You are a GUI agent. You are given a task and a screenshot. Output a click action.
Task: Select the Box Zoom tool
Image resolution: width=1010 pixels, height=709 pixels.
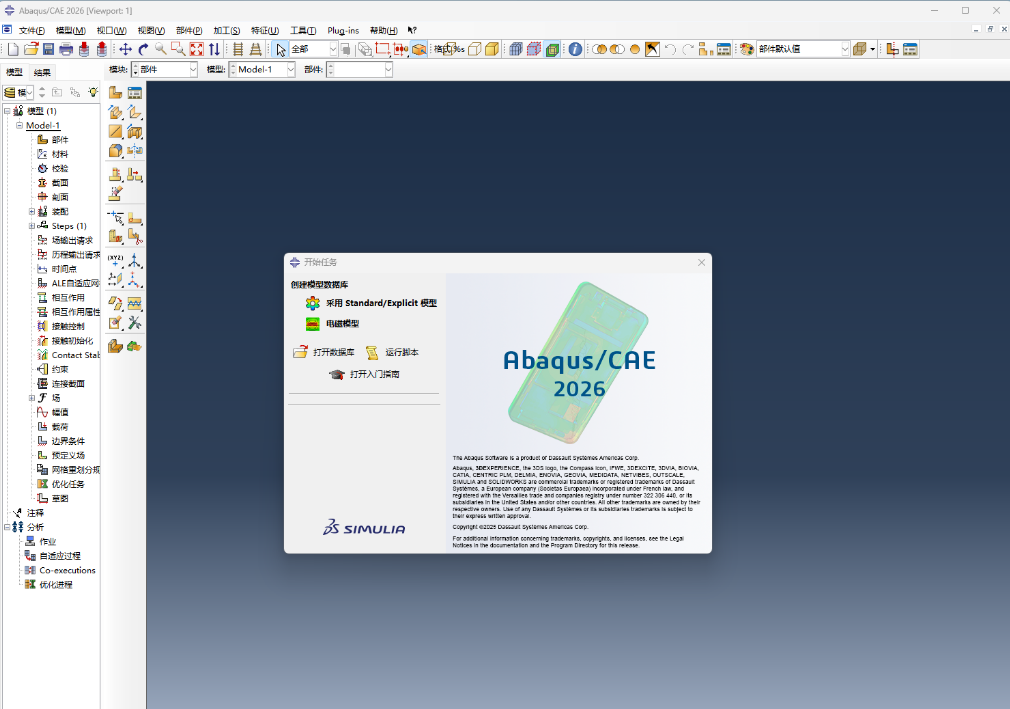click(178, 49)
